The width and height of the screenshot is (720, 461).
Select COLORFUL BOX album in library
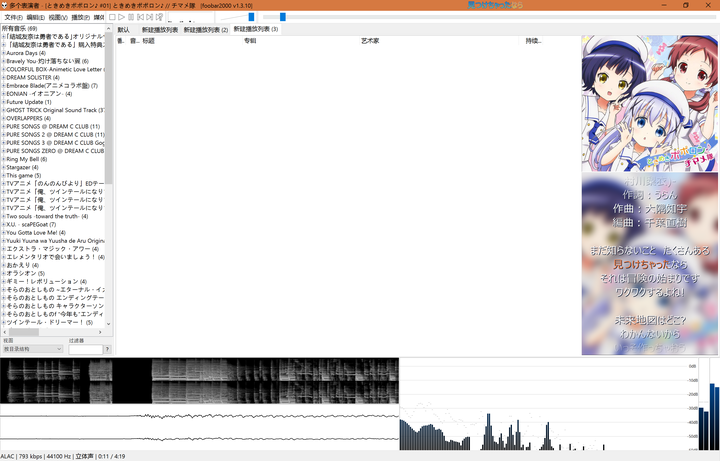pyautogui.click(x=55, y=69)
